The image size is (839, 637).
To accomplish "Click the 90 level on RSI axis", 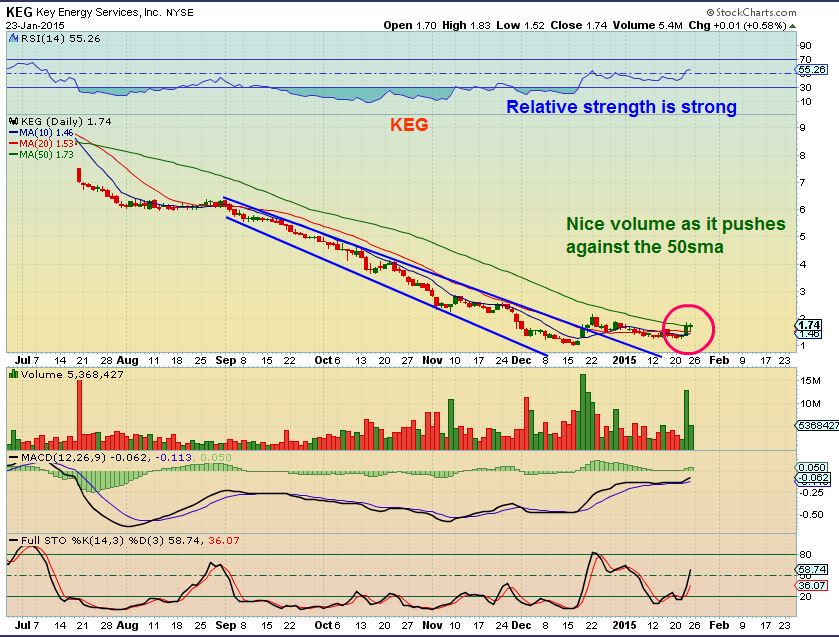I will pyautogui.click(x=805, y=46).
